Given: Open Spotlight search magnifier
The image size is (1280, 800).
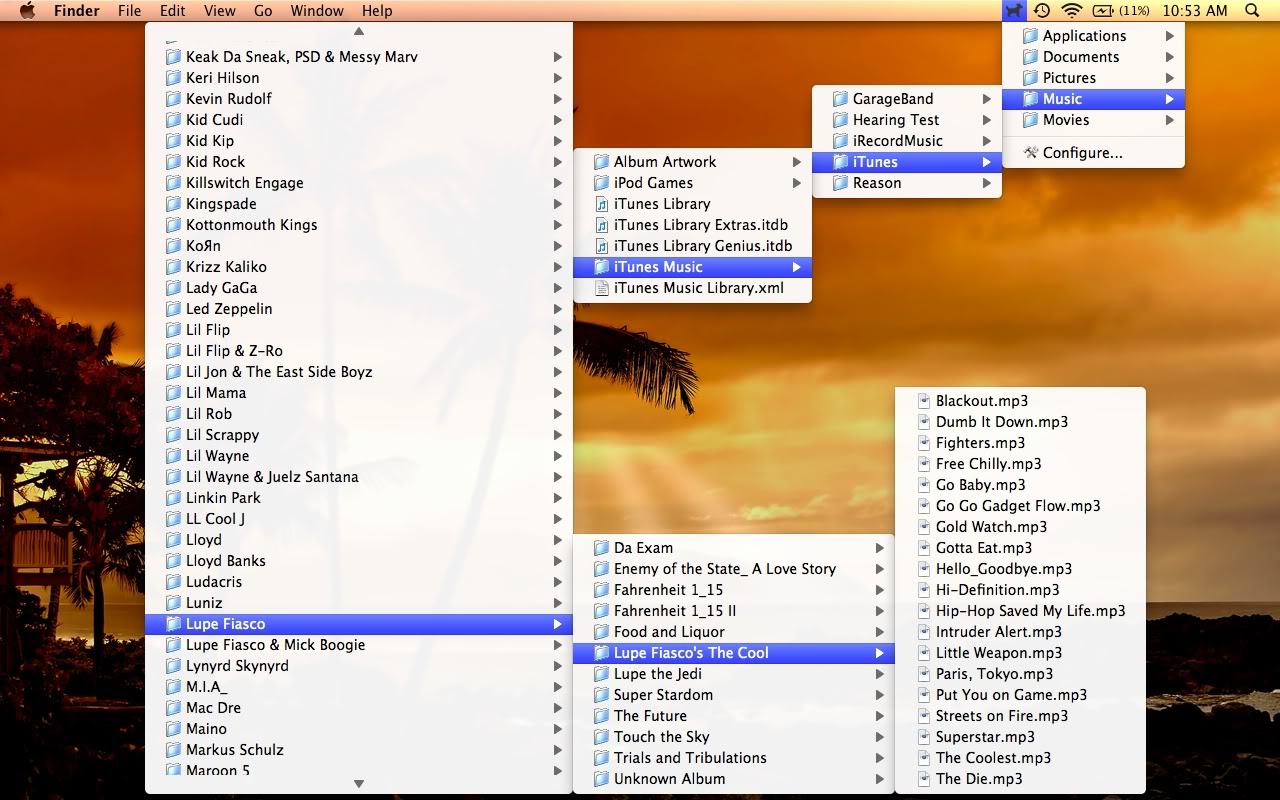Looking at the screenshot, I should pyautogui.click(x=1252, y=11).
